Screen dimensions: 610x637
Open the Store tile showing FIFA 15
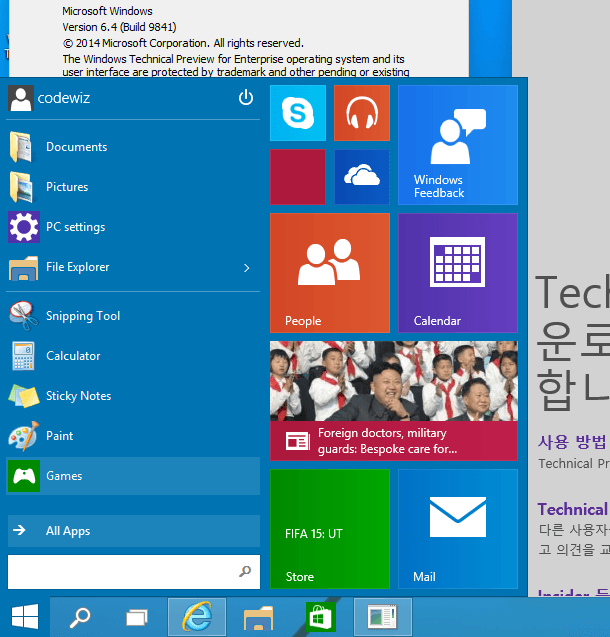click(329, 528)
